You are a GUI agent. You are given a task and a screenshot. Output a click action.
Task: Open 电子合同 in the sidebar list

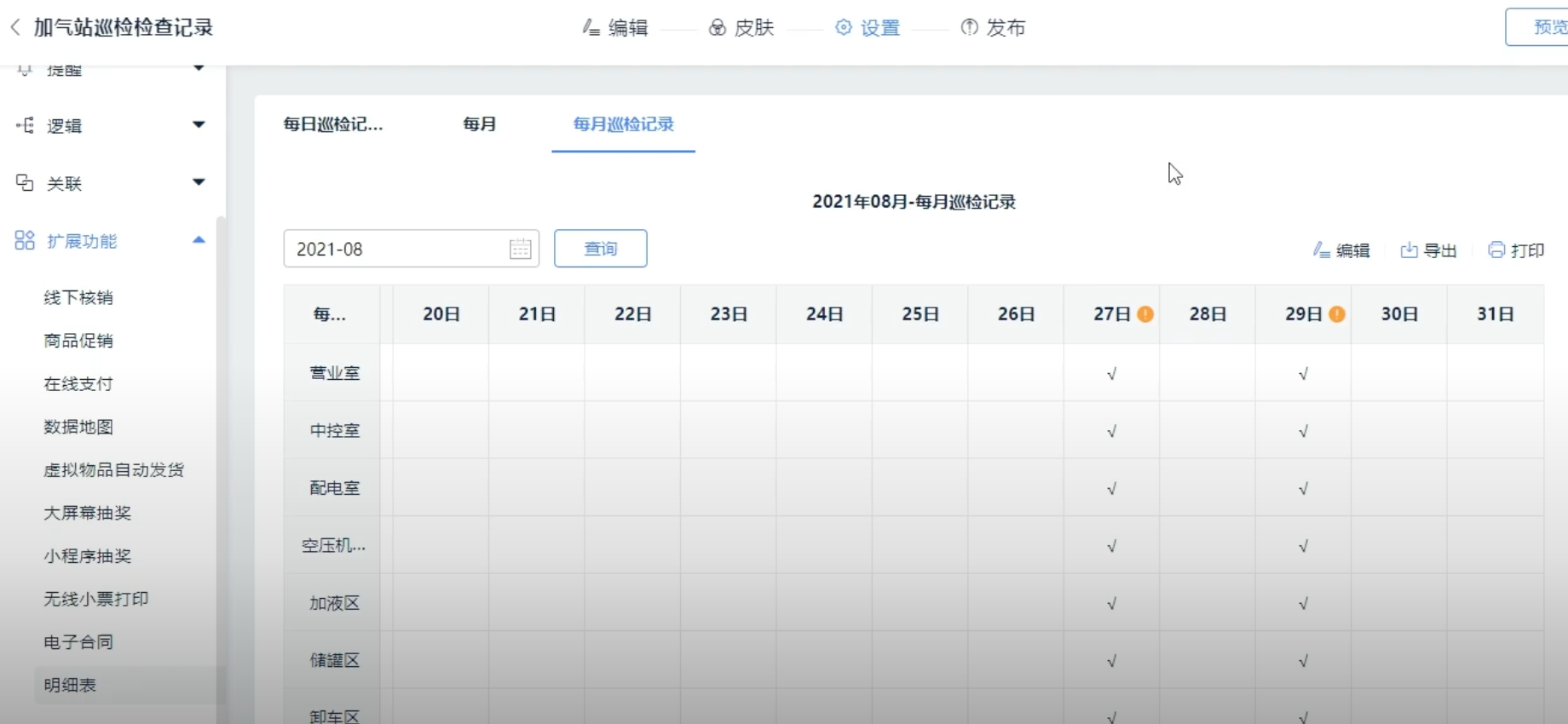tap(78, 642)
